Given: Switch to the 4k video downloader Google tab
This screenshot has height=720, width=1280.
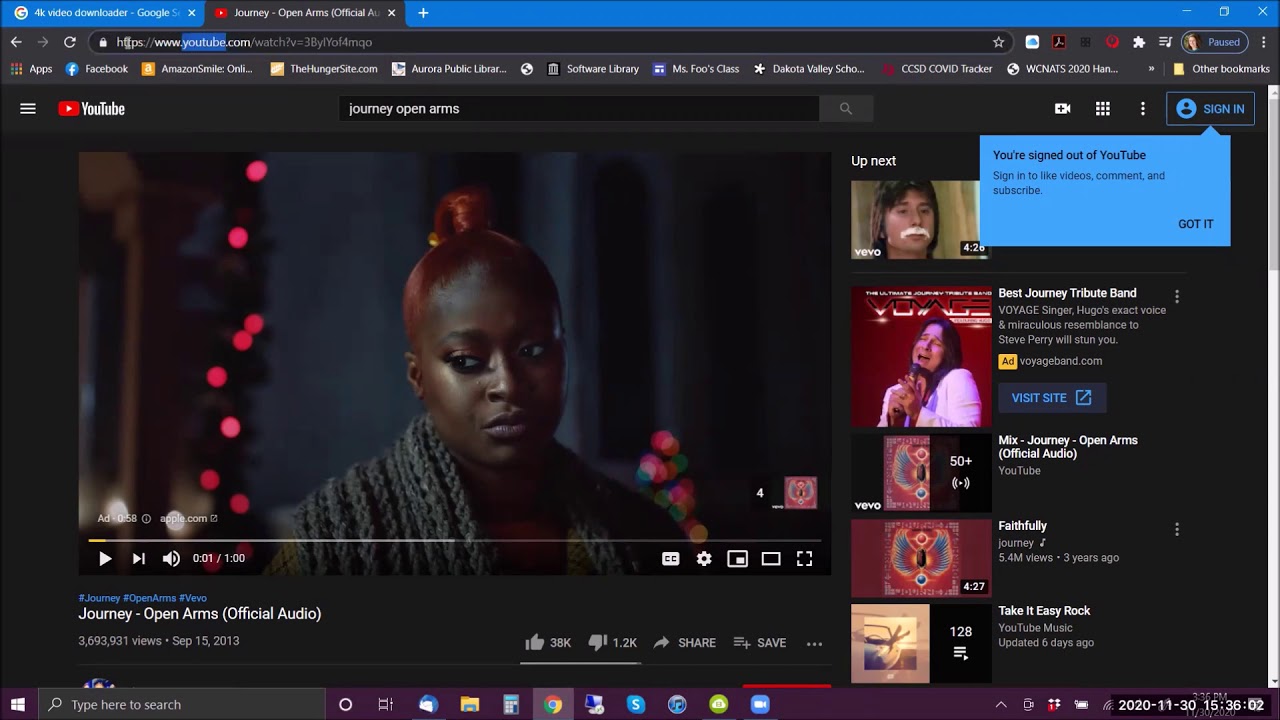Looking at the screenshot, I should click(104, 13).
